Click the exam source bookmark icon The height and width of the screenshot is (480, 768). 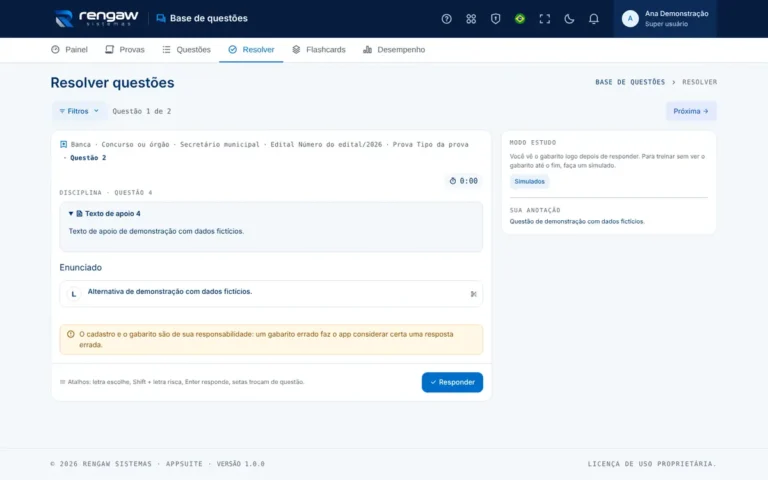[x=63, y=144]
